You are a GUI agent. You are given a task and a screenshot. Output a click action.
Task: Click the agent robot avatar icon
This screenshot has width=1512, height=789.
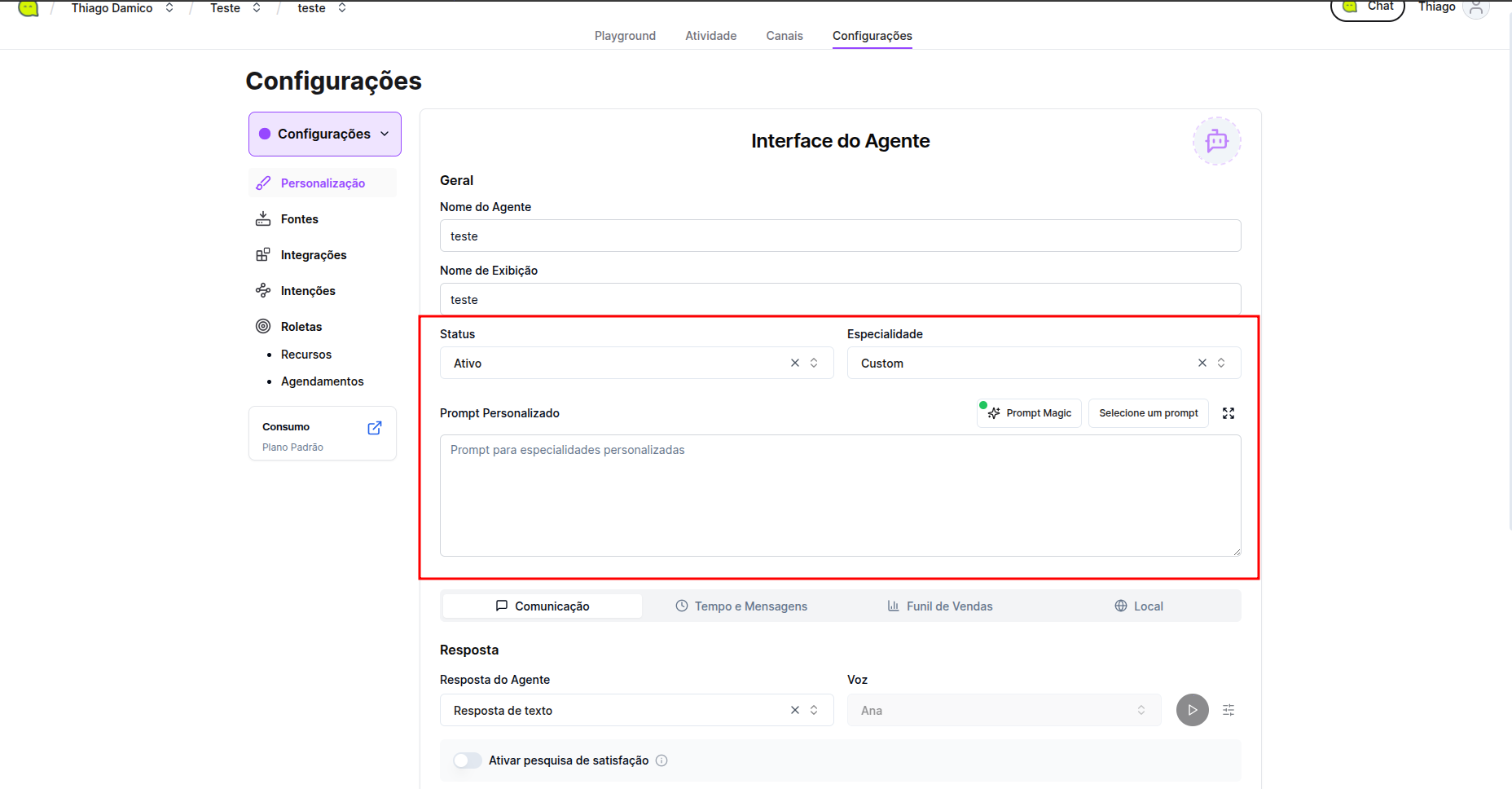pyautogui.click(x=1216, y=141)
